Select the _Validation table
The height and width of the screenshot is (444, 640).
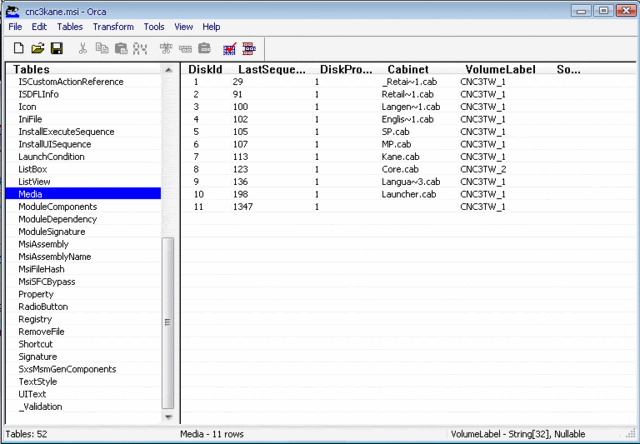click(40, 407)
